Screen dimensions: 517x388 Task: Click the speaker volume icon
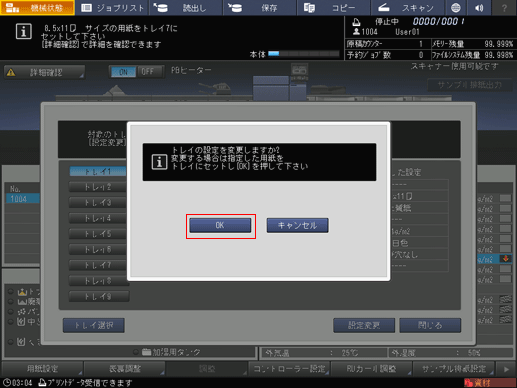479,8
